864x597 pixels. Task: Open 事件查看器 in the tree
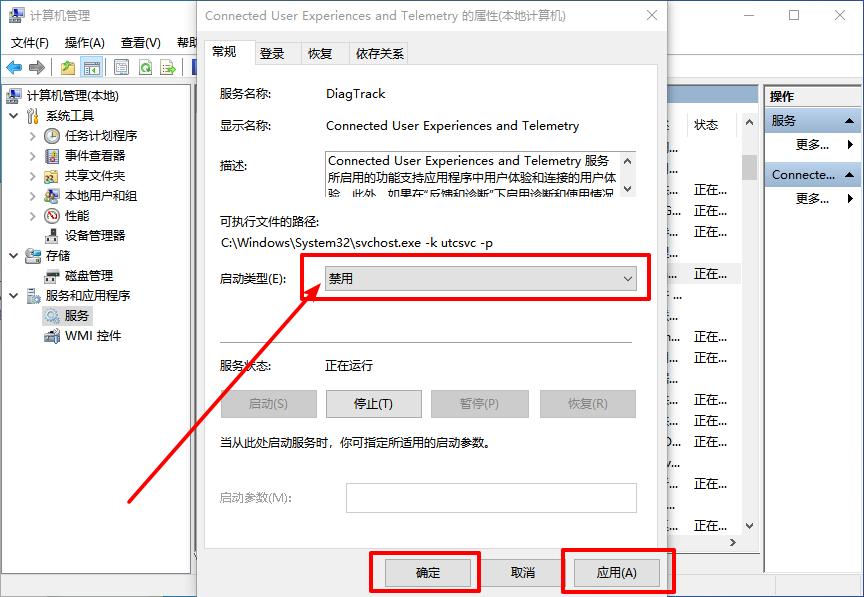click(x=94, y=155)
